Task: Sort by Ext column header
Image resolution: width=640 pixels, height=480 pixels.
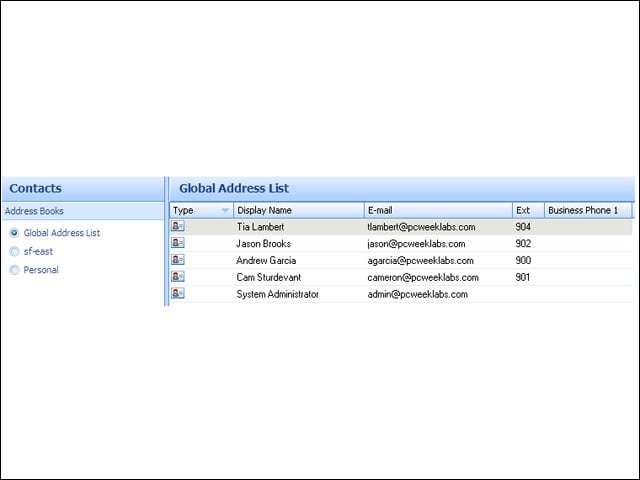Action: point(529,210)
